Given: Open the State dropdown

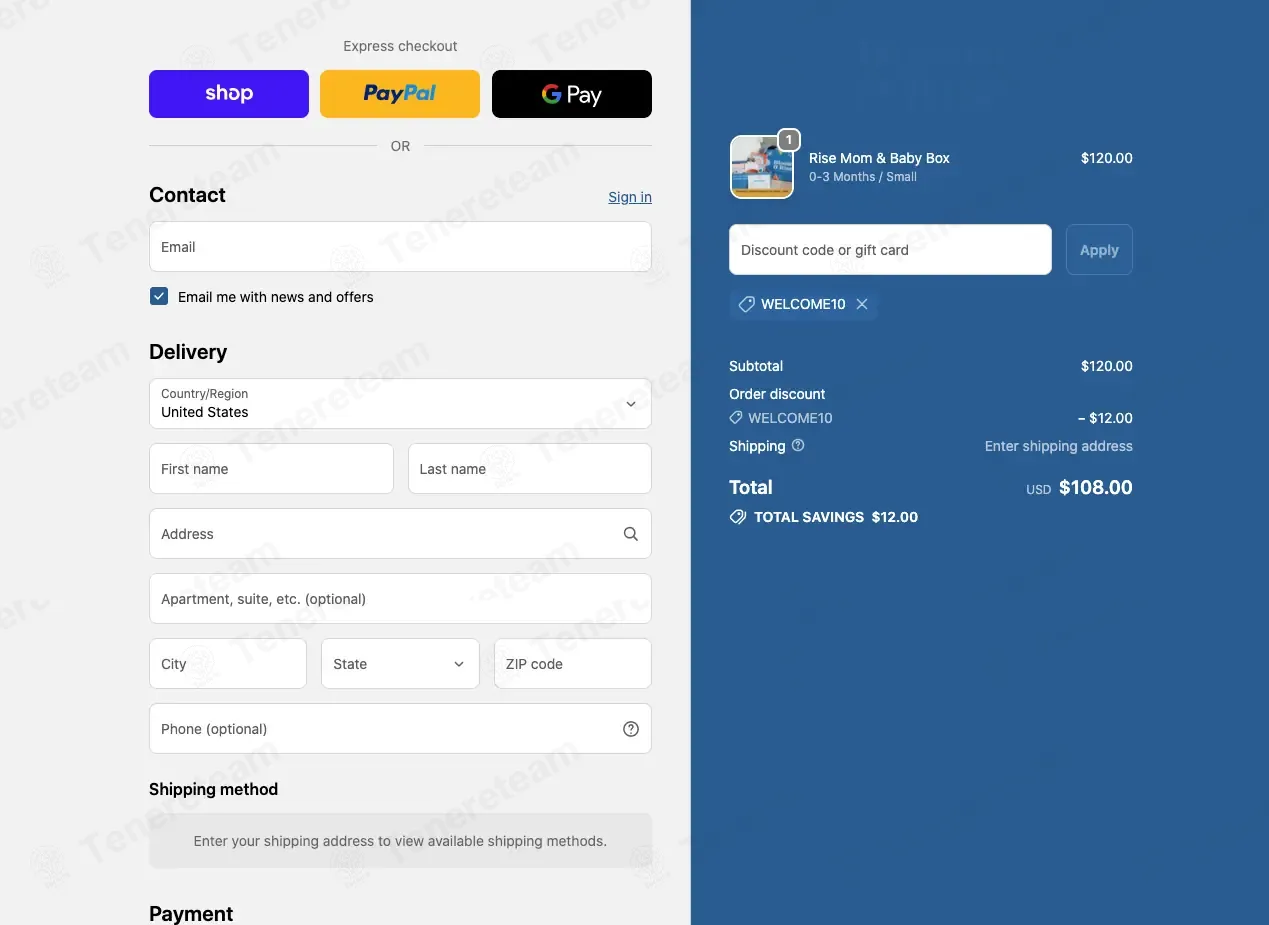Looking at the screenshot, I should (x=400, y=664).
